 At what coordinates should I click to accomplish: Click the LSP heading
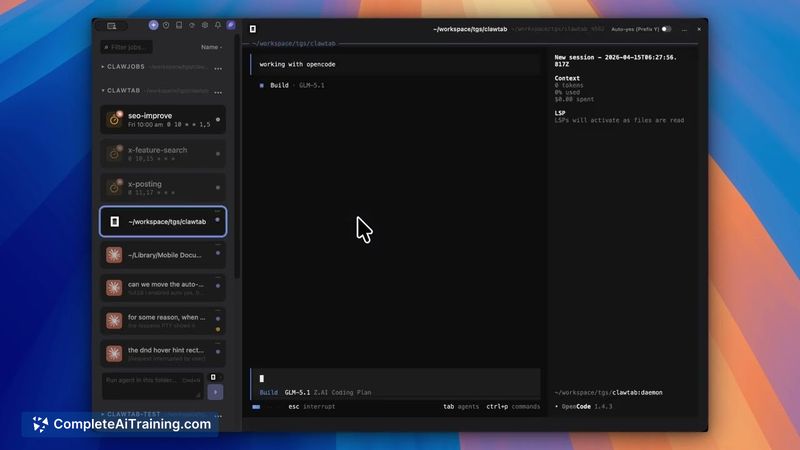[560, 113]
